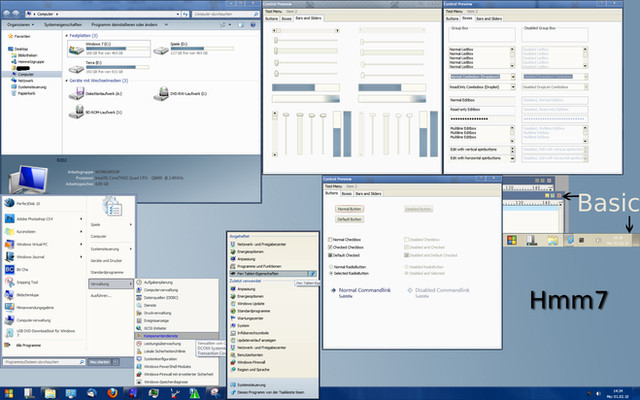Open Kurznotizen from the Start menu

point(42,231)
